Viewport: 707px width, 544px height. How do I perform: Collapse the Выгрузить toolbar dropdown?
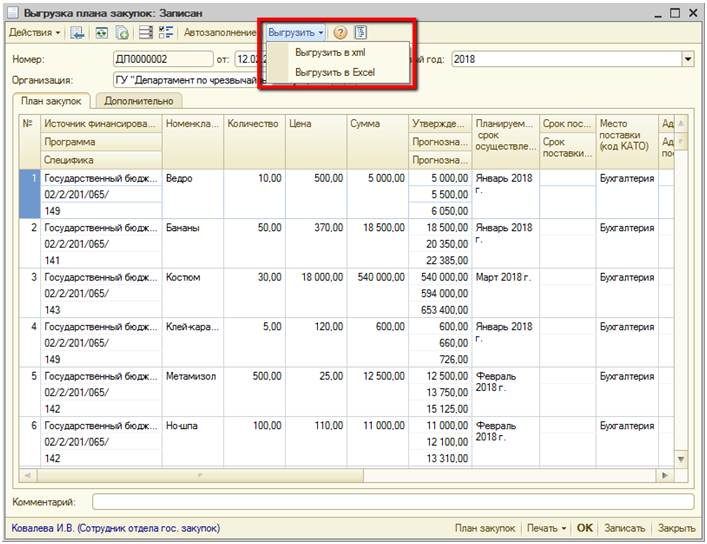point(295,33)
